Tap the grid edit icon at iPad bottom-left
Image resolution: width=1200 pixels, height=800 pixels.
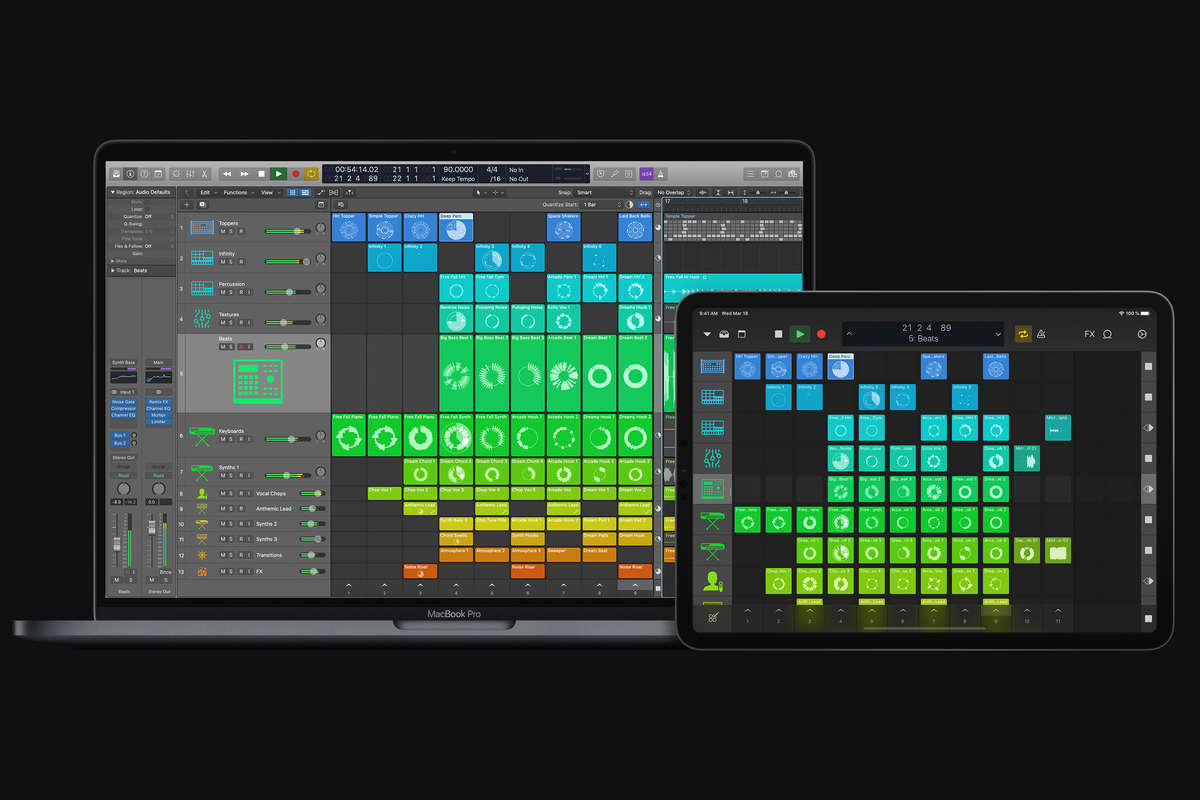click(713, 619)
